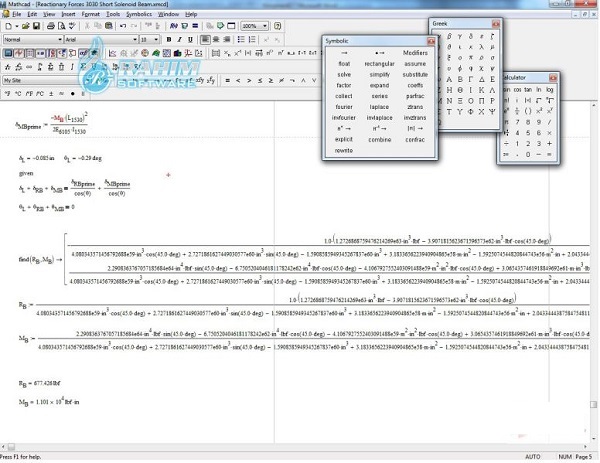Click laplace in the Symbolic palette

click(x=379, y=107)
